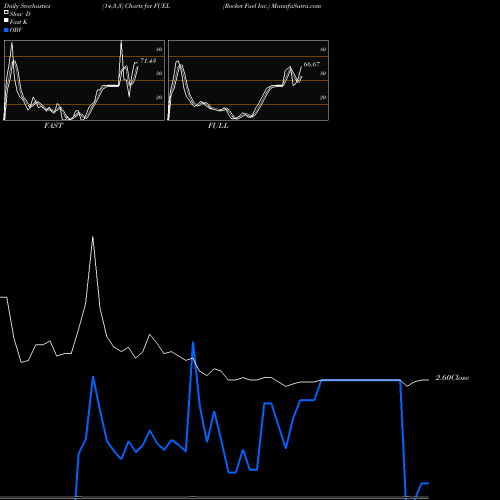This screenshot has width=500, height=500.
Task: Click the 66.67 value on the FULL chart
Action: (312, 64)
